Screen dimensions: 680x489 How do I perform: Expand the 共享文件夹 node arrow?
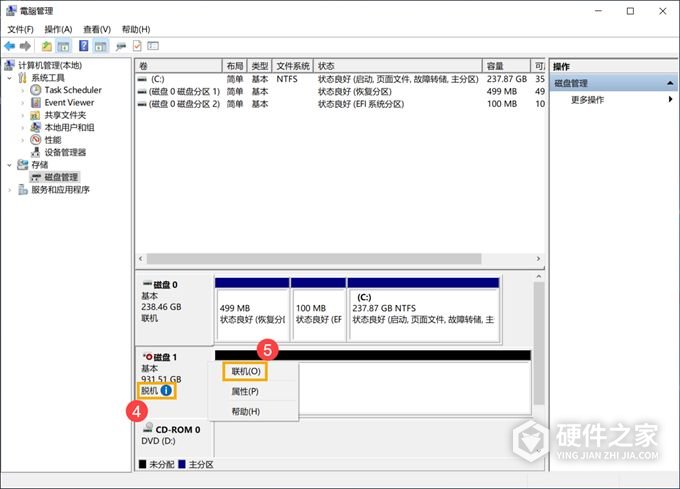coord(23,115)
